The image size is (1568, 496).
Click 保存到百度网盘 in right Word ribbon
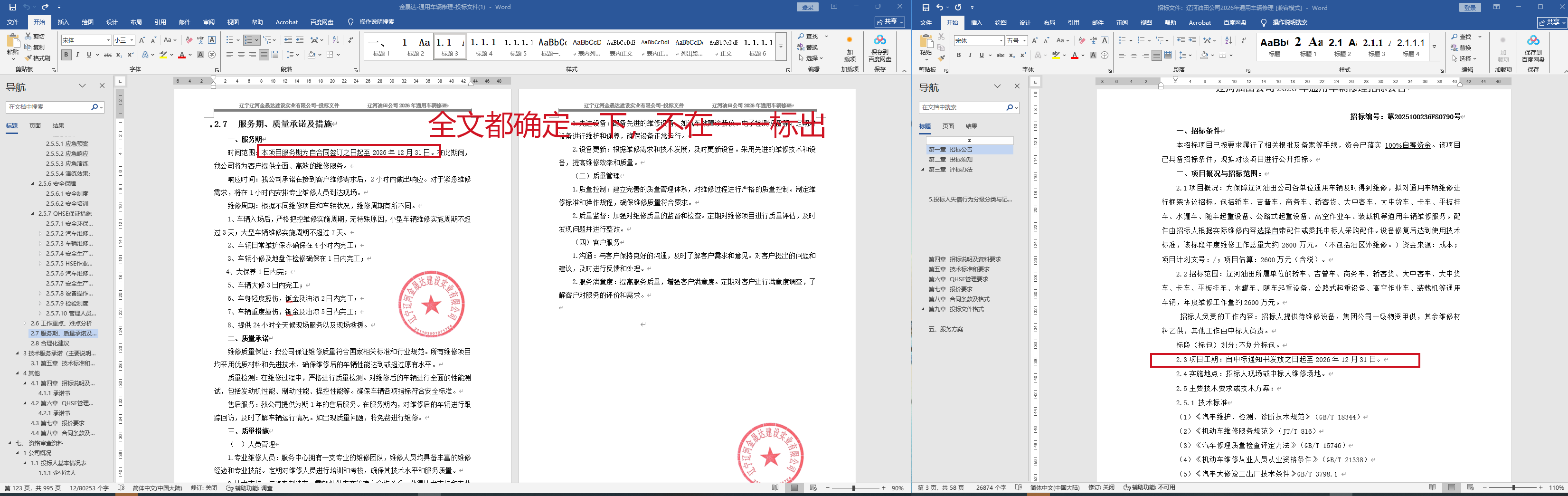1533,50
